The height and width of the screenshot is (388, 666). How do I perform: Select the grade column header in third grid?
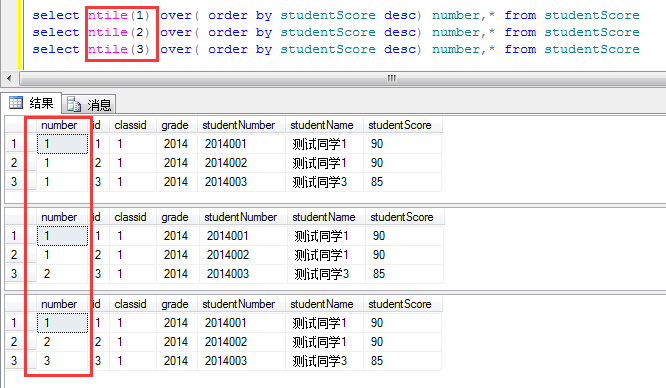coord(175,304)
